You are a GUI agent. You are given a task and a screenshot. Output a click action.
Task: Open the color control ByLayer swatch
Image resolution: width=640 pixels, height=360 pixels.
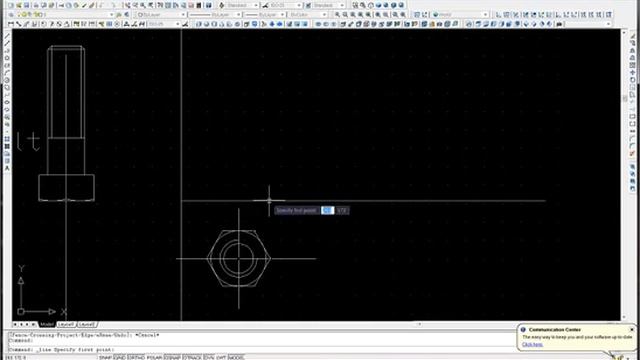point(160,15)
